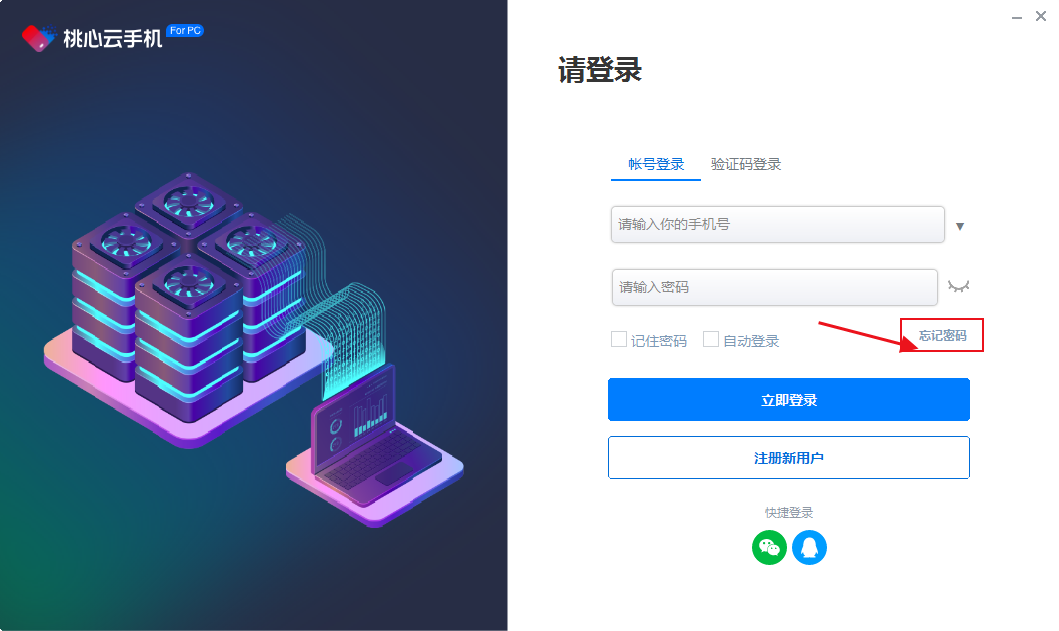Viewport: 1059px width, 631px height.
Task: Close the login window
Action: point(1041,16)
